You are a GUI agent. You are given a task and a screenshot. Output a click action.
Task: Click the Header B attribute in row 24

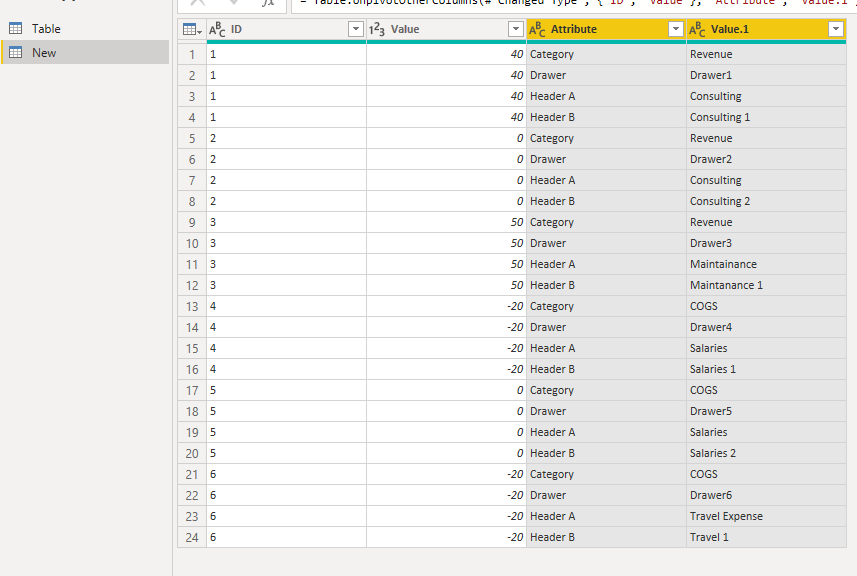(606, 537)
